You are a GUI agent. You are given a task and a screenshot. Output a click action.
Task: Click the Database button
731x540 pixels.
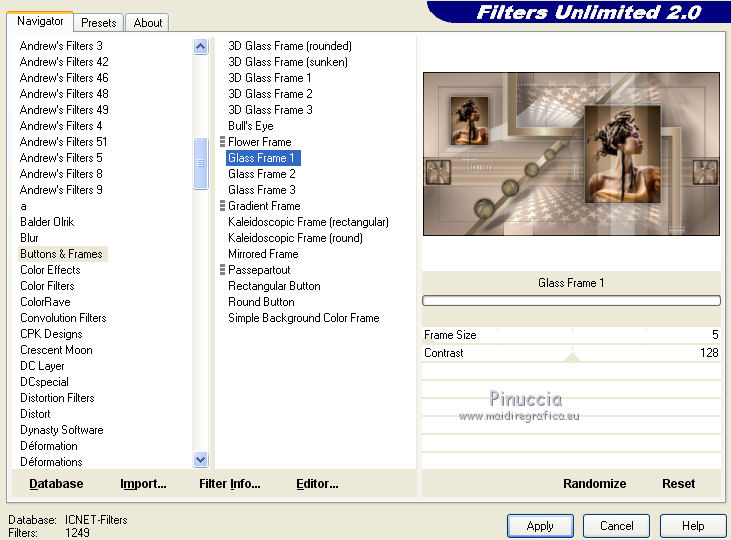[56, 484]
